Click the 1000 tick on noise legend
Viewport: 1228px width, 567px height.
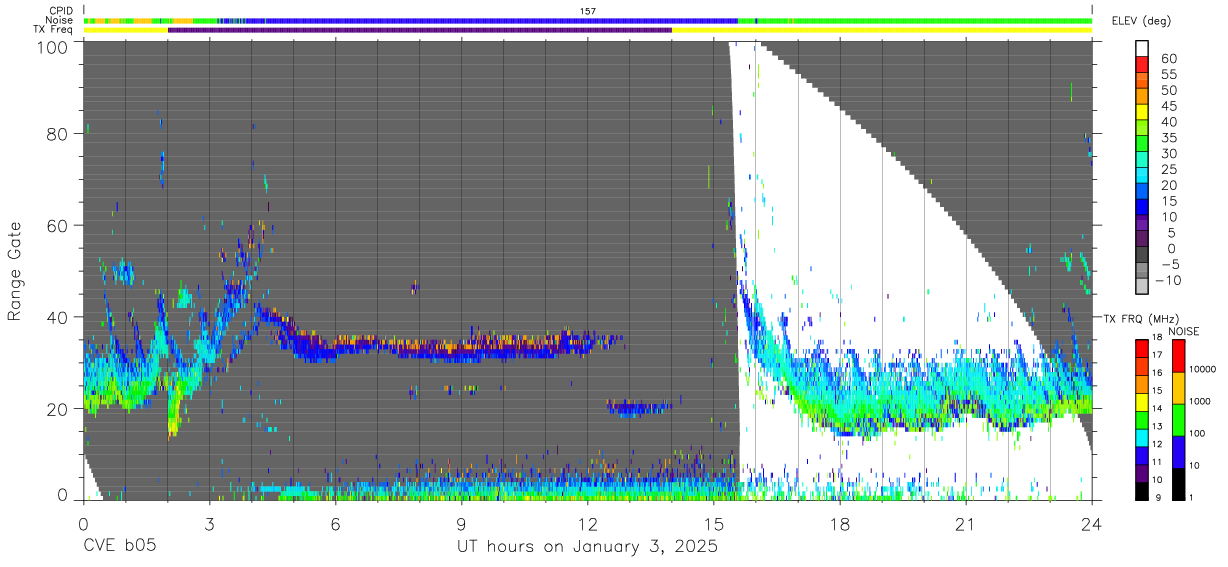[x=1201, y=403]
